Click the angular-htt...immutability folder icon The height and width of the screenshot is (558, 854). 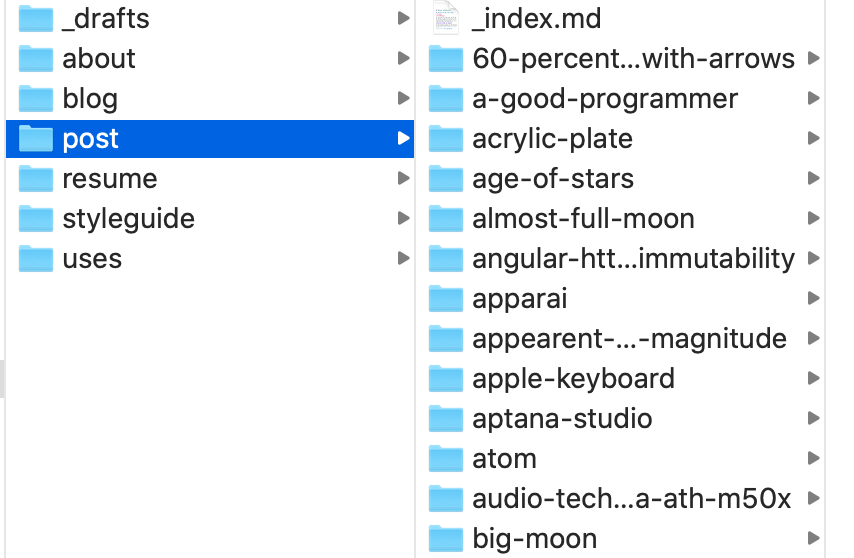[x=446, y=259]
